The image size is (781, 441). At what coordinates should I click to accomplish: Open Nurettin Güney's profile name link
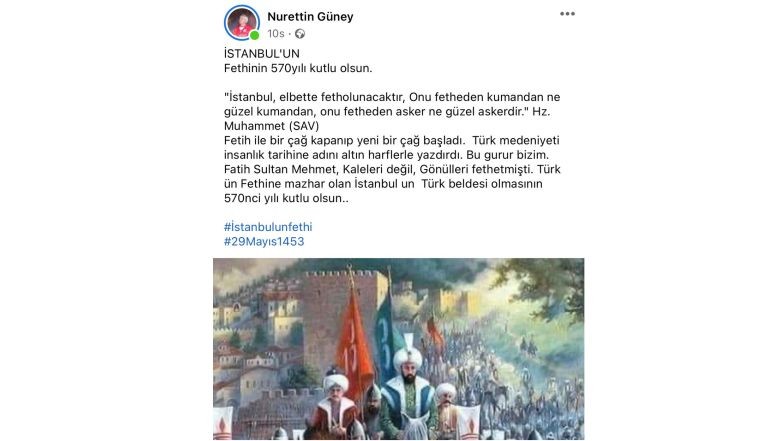(x=310, y=16)
